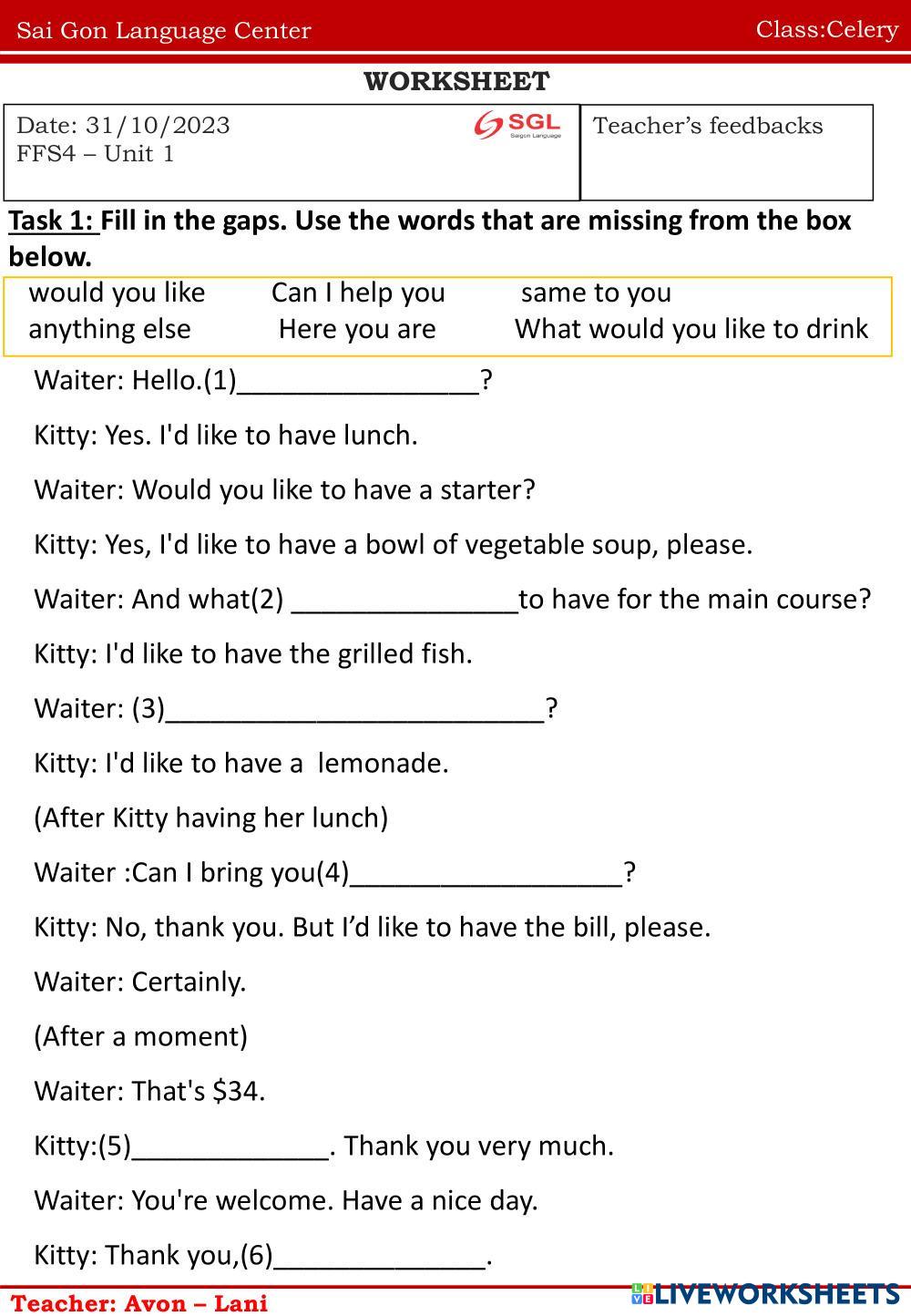Image resolution: width=911 pixels, height=1316 pixels.
Task: Select 'Can I help you' phrase
Action: [358, 293]
